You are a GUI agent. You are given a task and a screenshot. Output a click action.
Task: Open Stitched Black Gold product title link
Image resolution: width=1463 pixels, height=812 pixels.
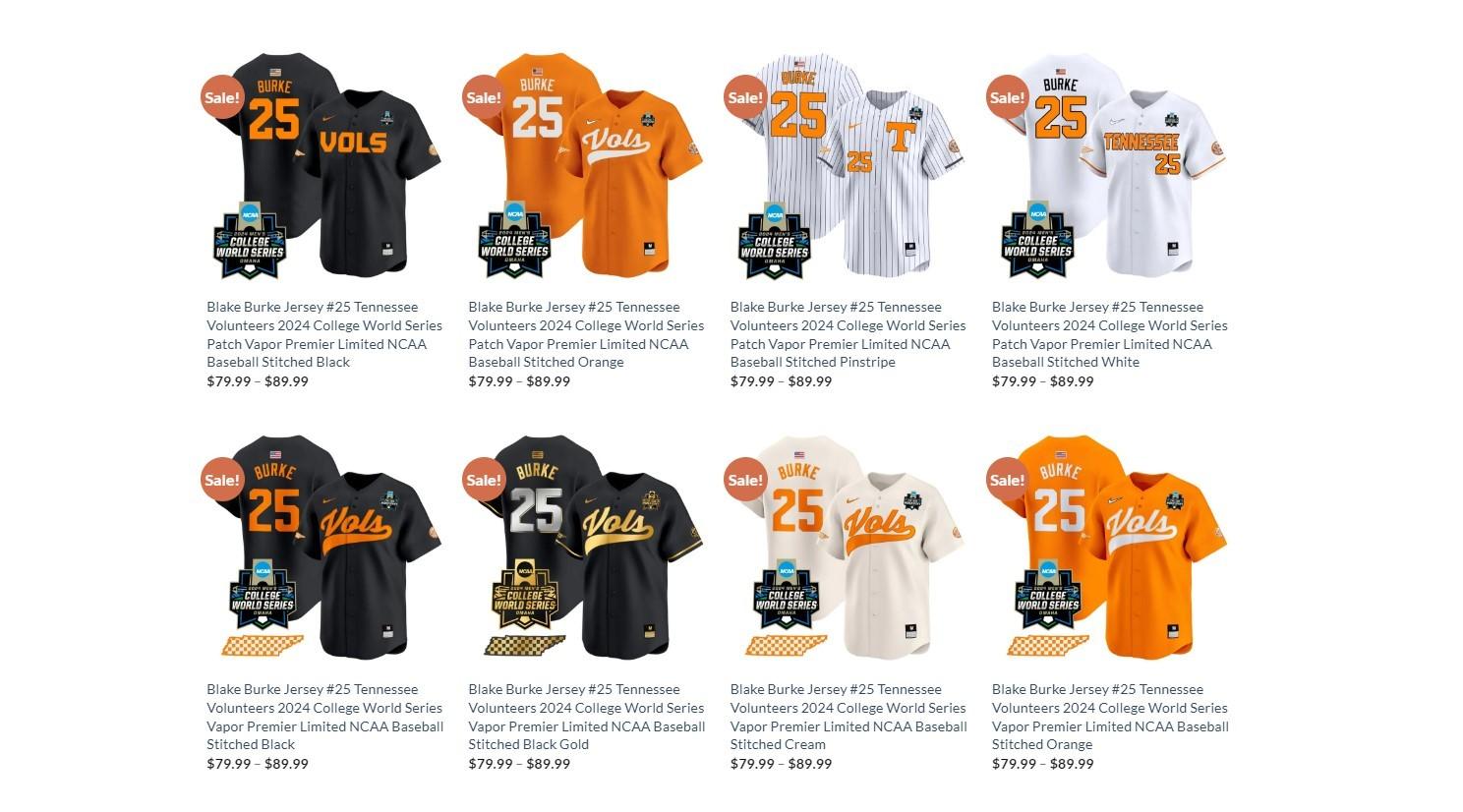pos(587,717)
